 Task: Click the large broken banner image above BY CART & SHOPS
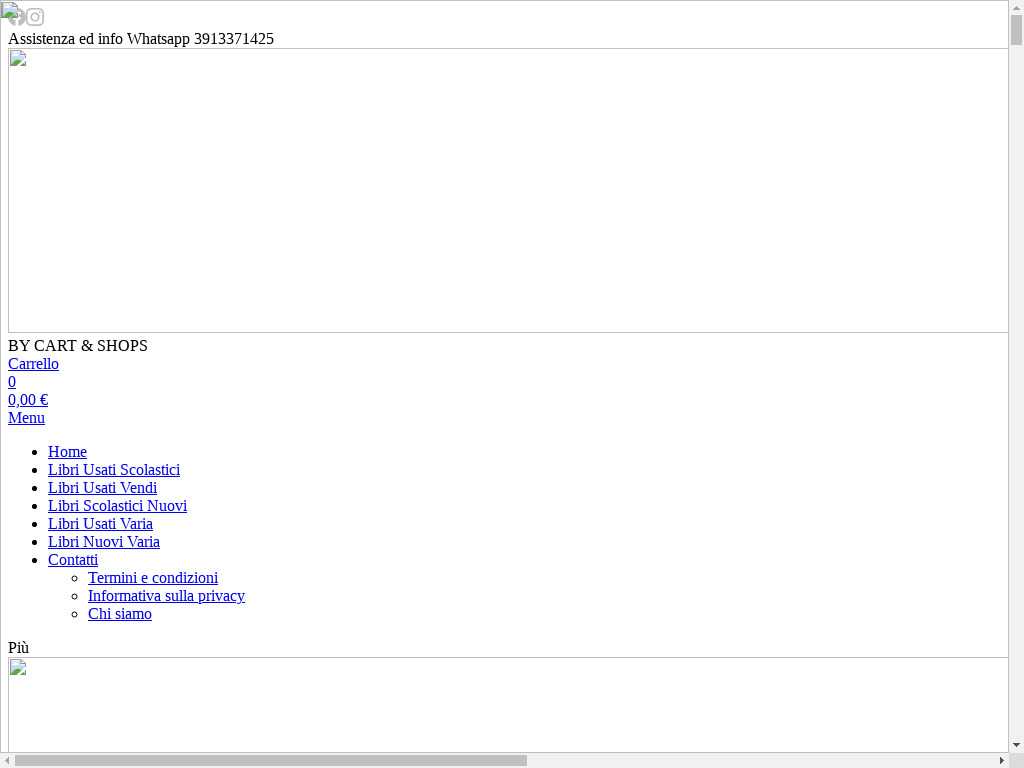click(508, 191)
